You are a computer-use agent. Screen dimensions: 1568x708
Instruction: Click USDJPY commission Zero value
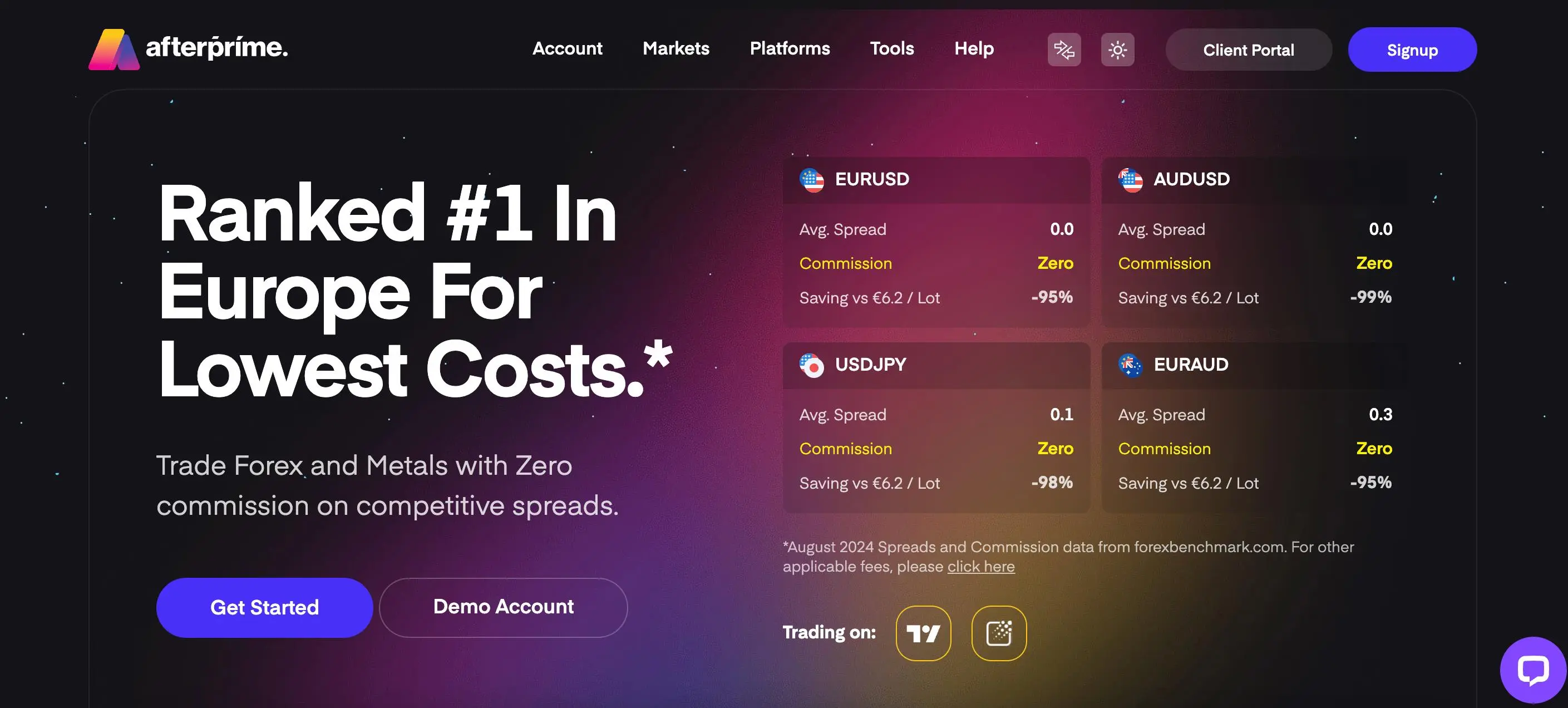point(1056,449)
